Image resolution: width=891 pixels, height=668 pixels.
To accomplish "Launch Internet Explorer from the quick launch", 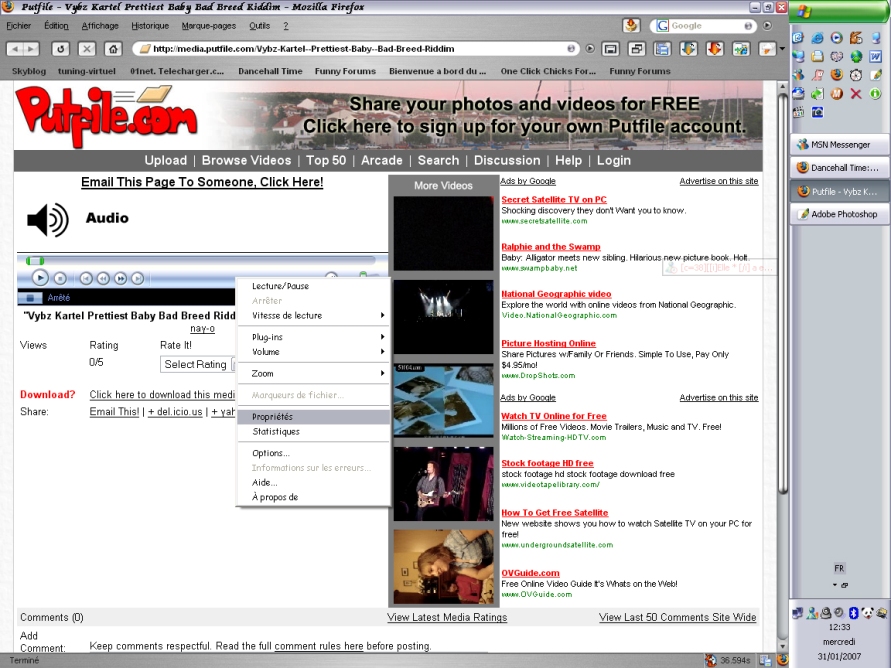I will pyautogui.click(x=817, y=38).
